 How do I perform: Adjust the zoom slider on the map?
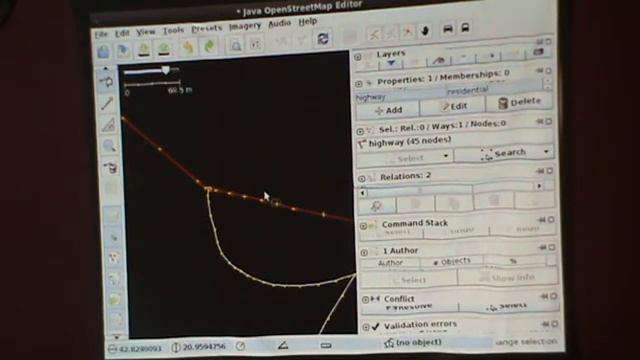pos(165,70)
